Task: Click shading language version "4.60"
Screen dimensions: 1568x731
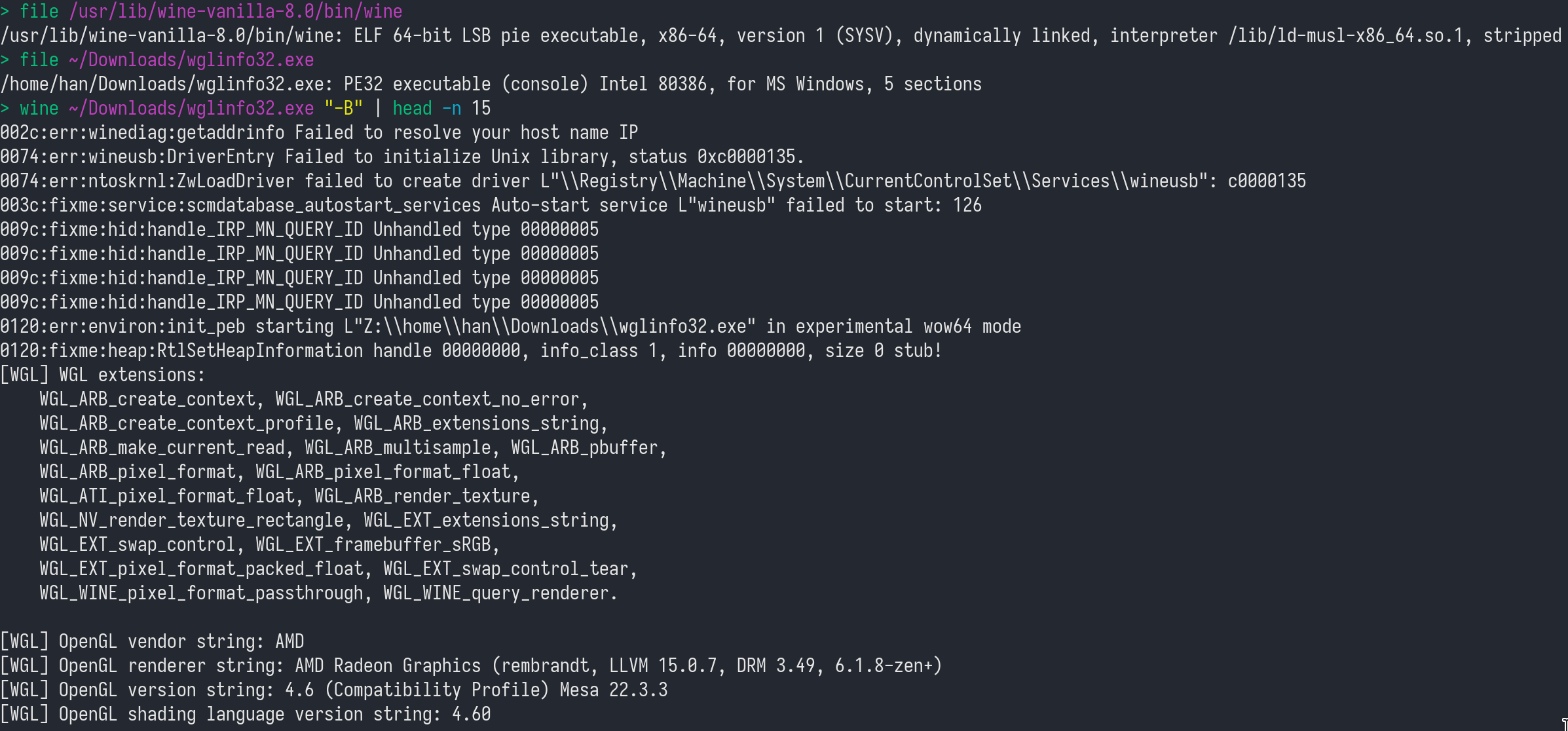Action: click(471, 715)
